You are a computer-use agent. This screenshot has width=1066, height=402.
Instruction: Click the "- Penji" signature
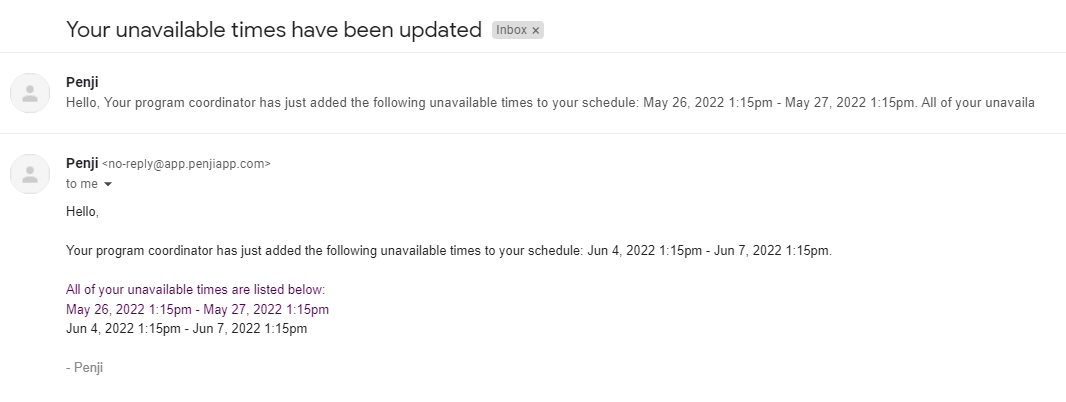coord(85,368)
